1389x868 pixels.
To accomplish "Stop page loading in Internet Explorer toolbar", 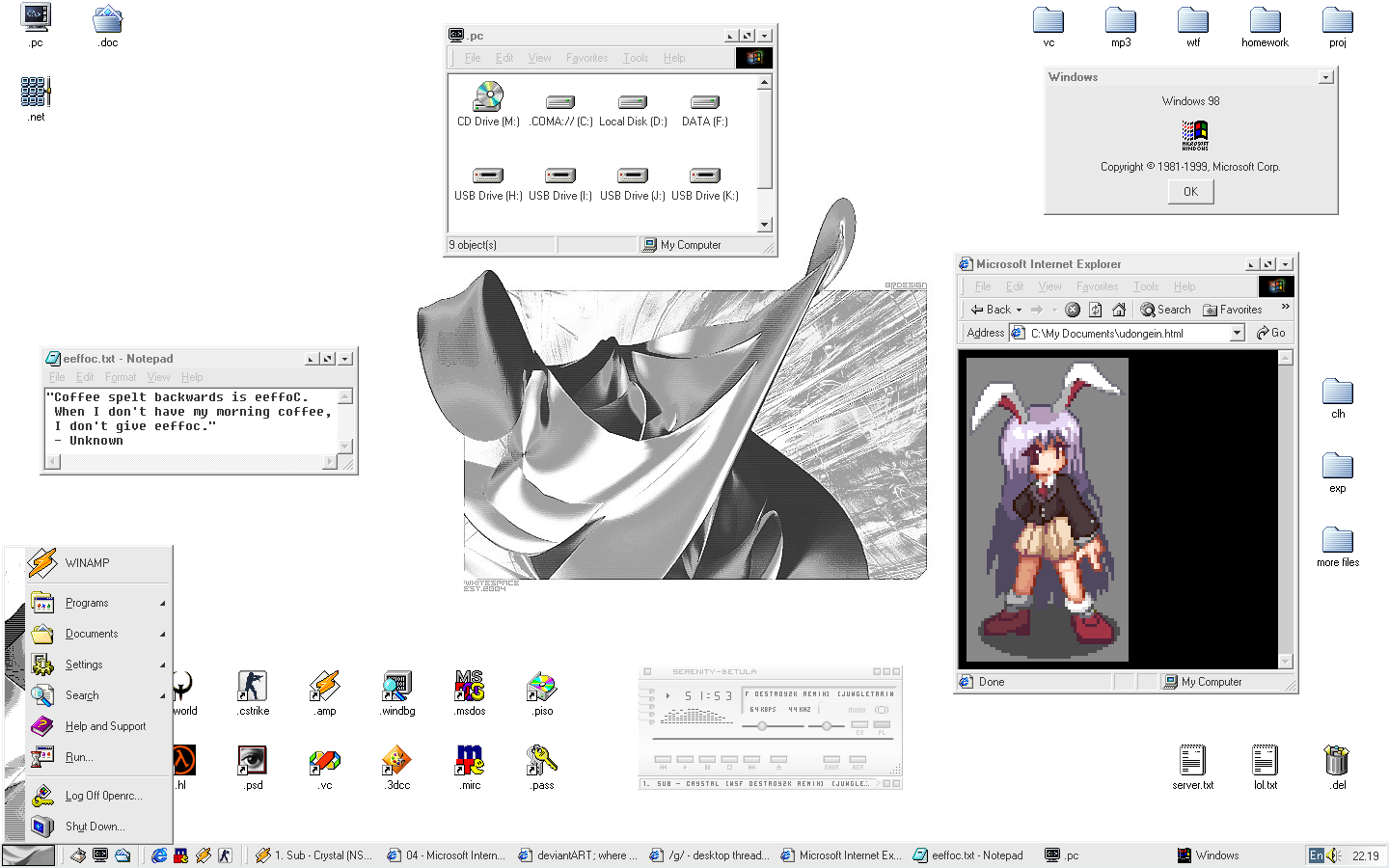I will click(x=1073, y=310).
